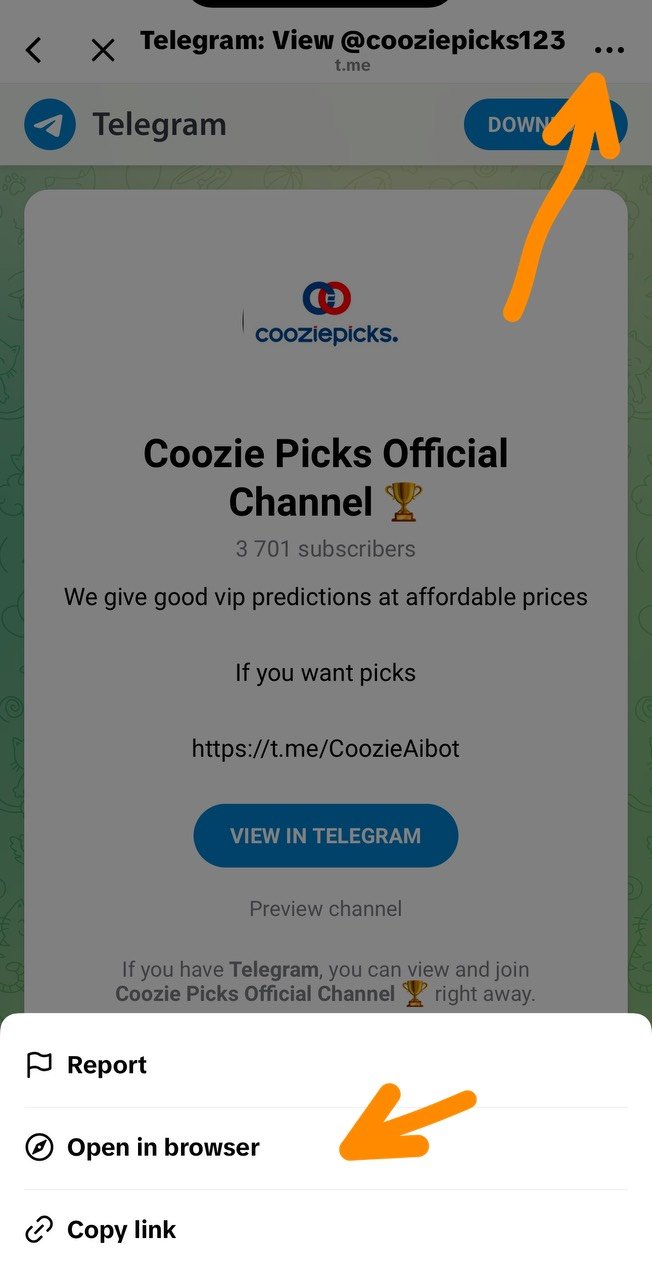Tap the Coozie Picks Official Channel title

coord(326,478)
